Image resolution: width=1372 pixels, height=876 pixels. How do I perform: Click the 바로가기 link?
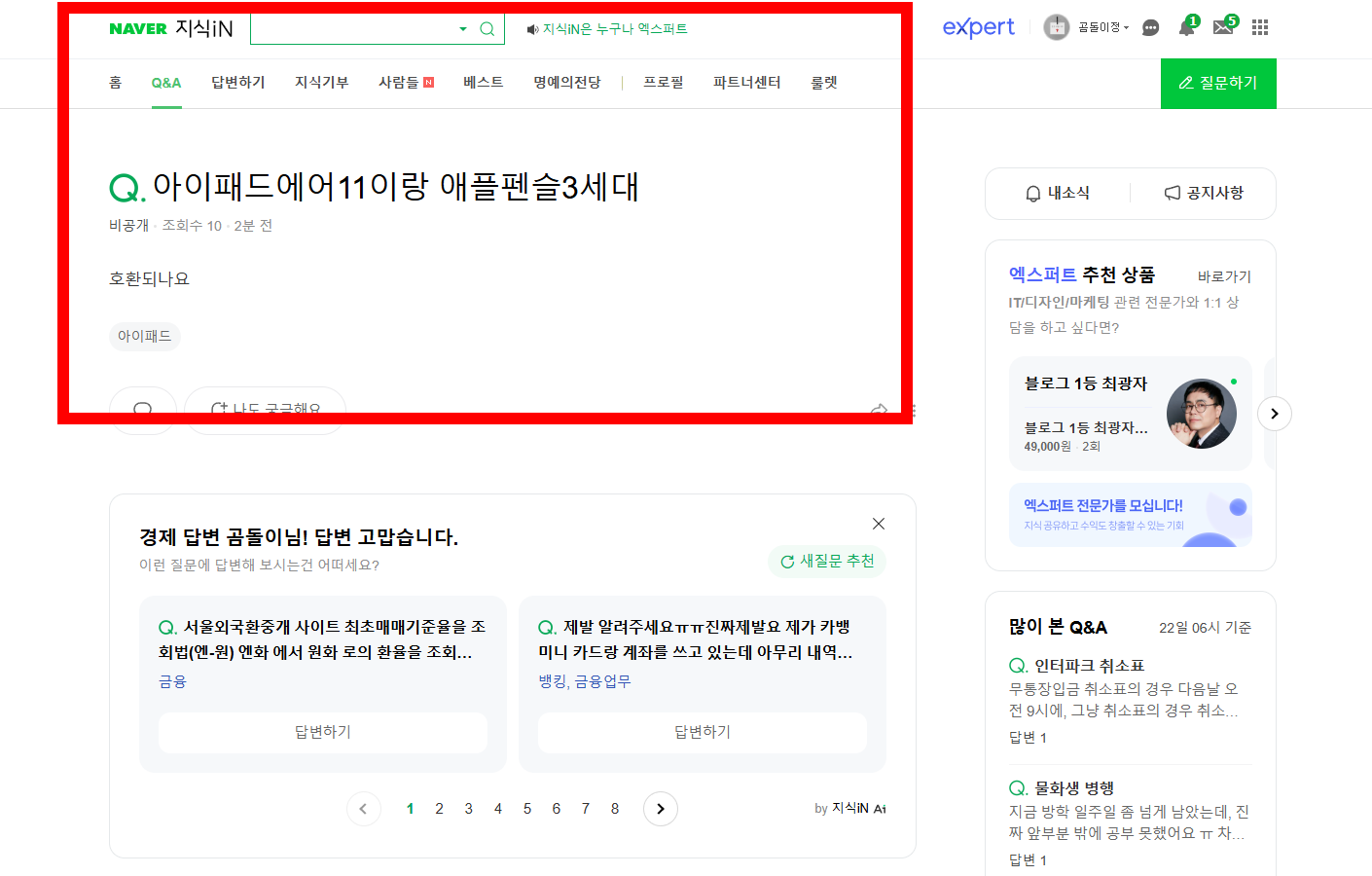pyautogui.click(x=1224, y=276)
